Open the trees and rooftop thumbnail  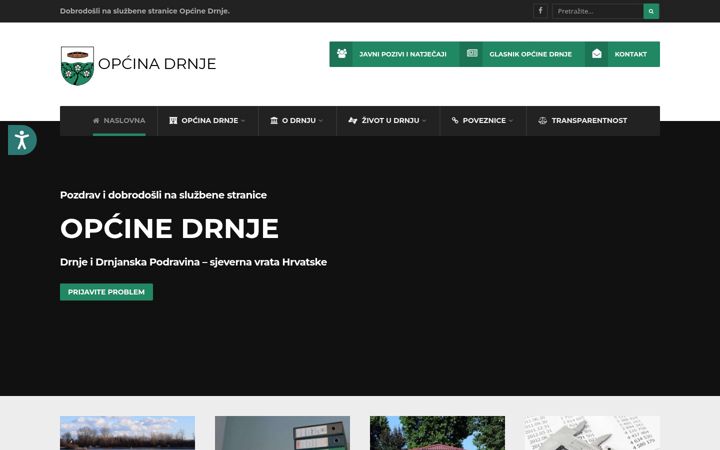click(x=437, y=433)
